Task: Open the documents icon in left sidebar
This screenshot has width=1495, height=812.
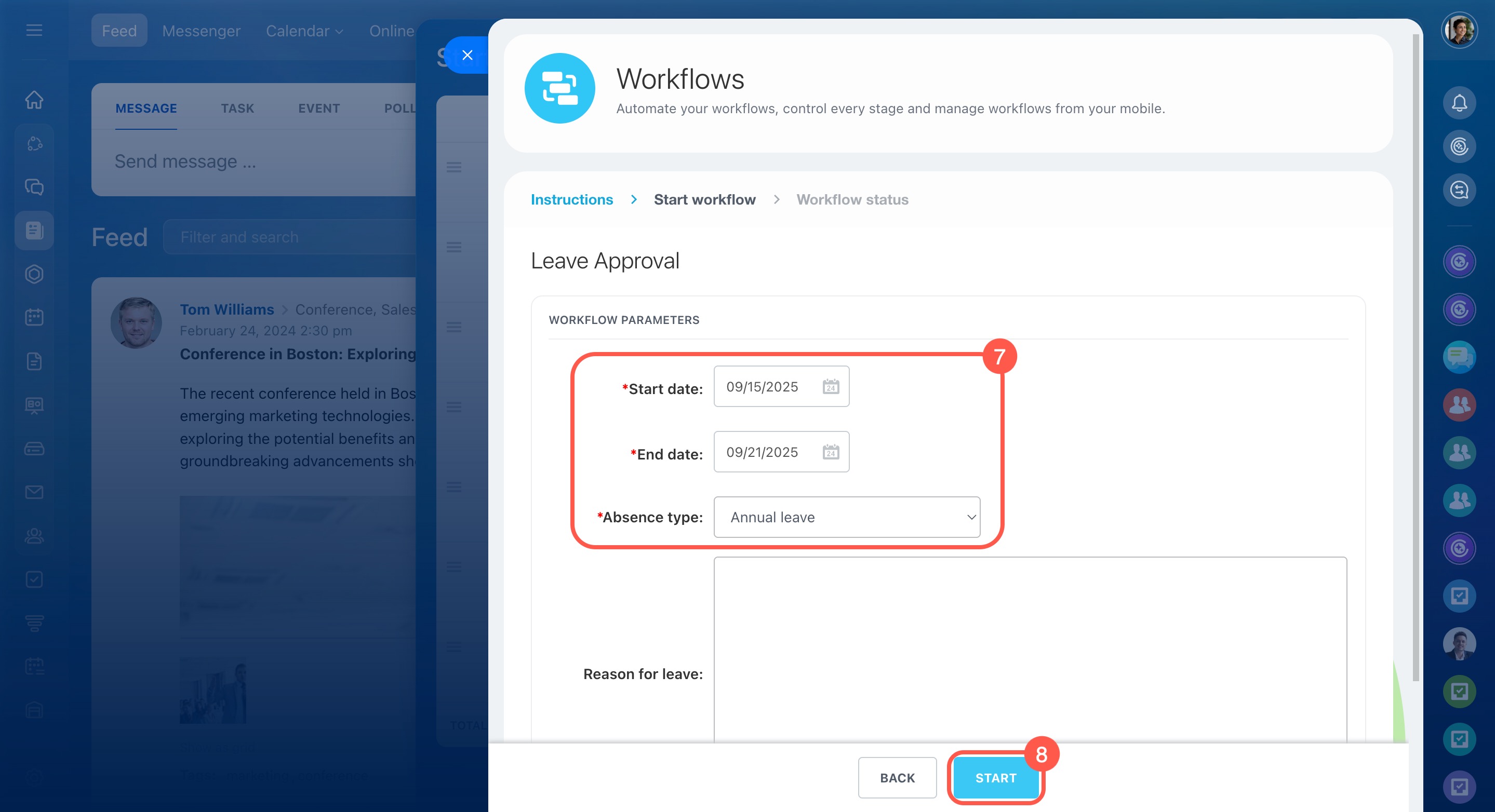Action: (x=34, y=361)
